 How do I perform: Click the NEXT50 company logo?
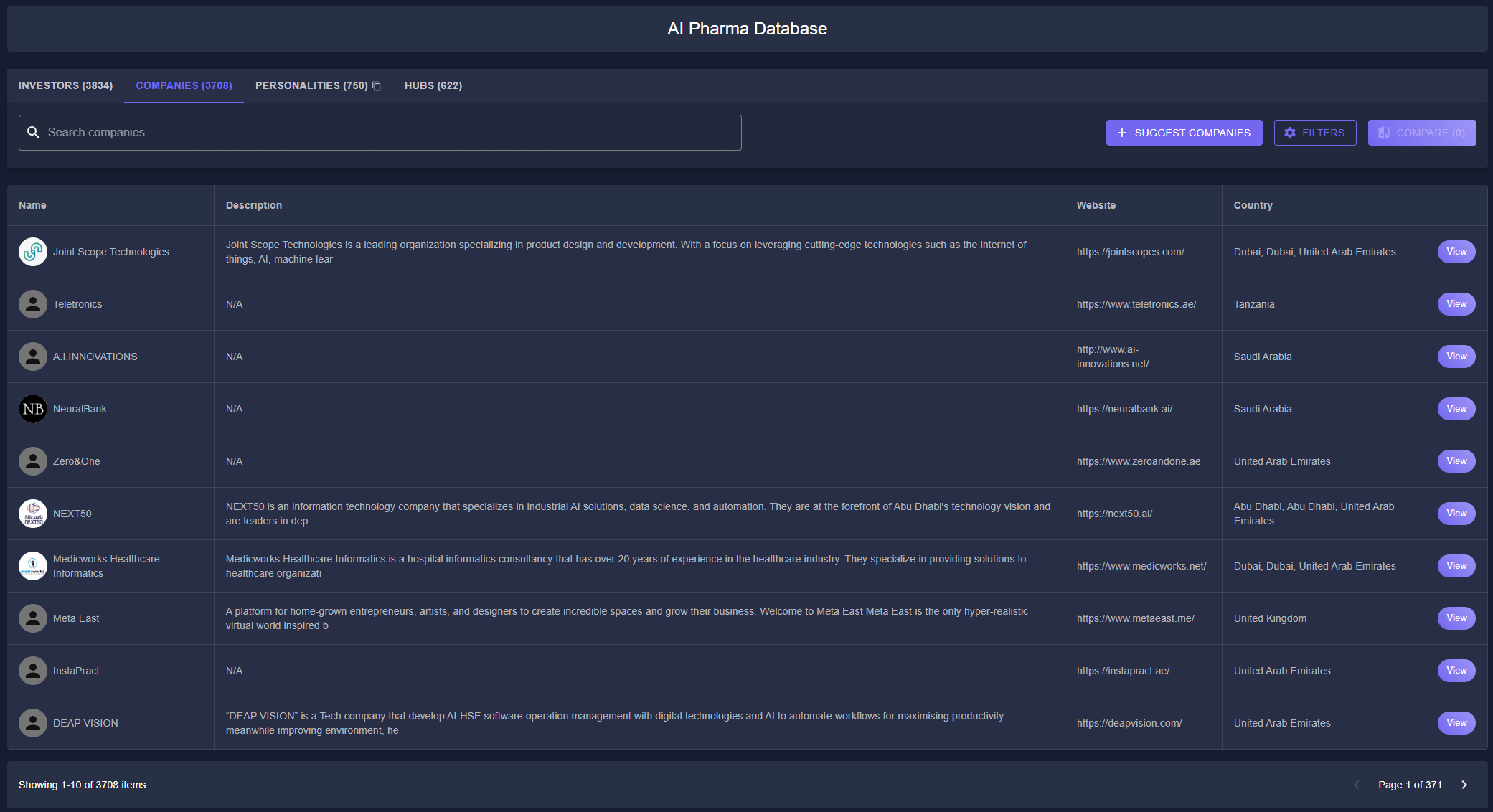[33, 514]
